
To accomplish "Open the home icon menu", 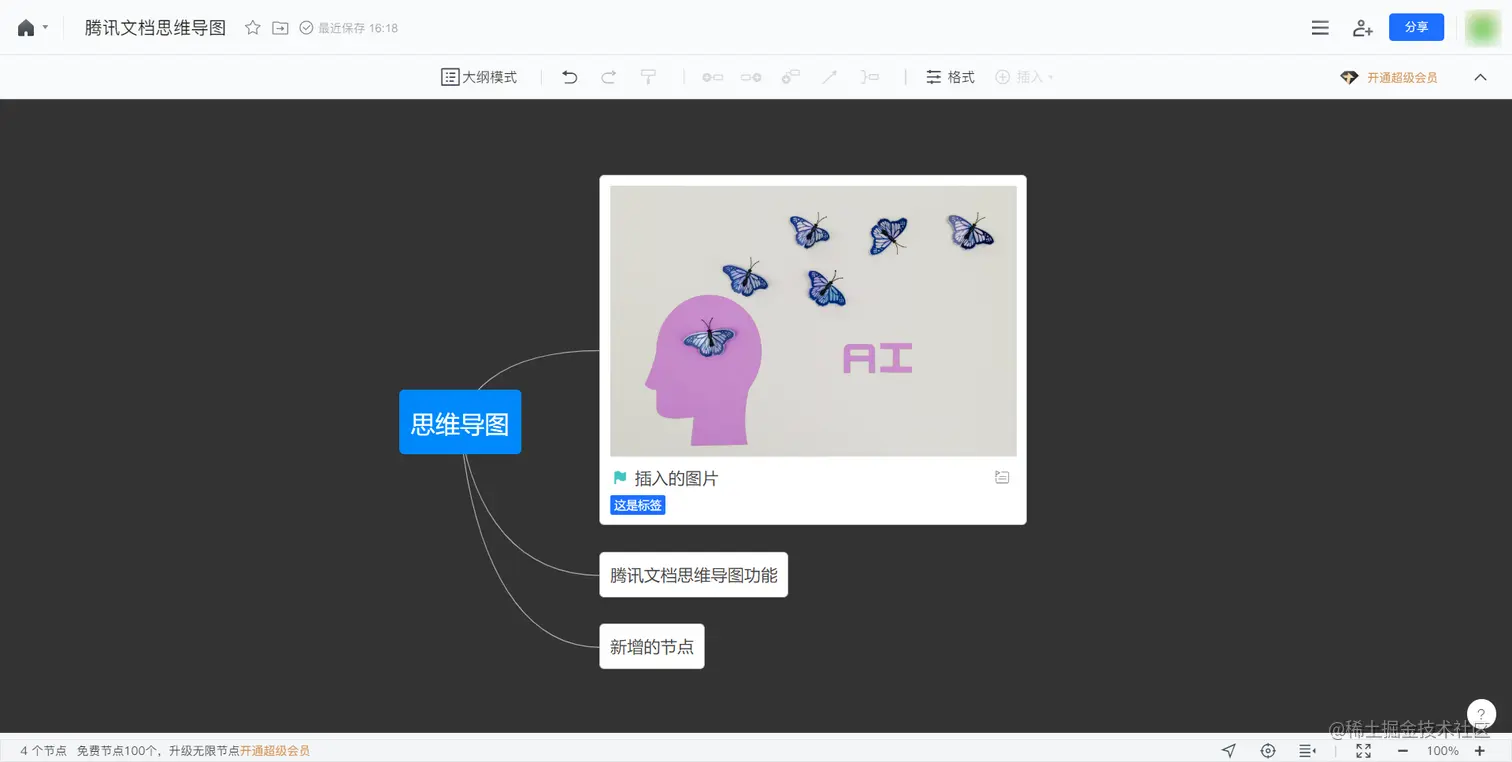I will coord(32,28).
